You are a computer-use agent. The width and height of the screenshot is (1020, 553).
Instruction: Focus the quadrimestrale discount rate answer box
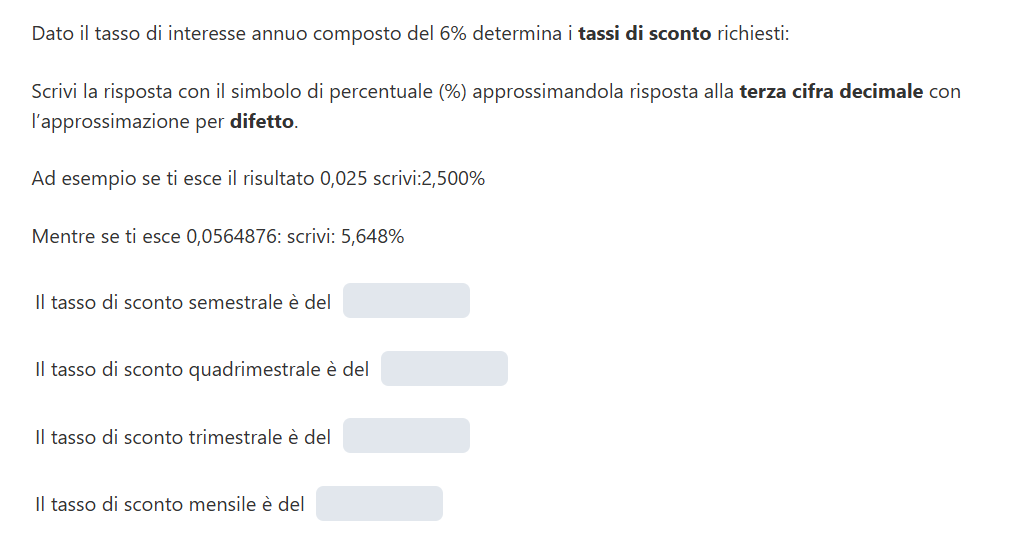[444, 369]
